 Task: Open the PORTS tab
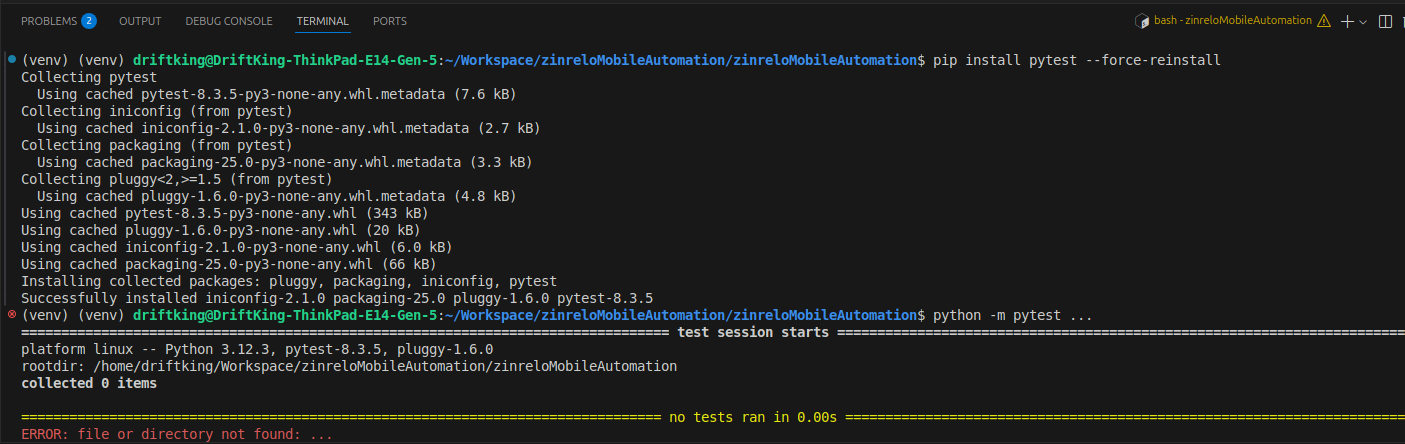pyautogui.click(x=390, y=21)
